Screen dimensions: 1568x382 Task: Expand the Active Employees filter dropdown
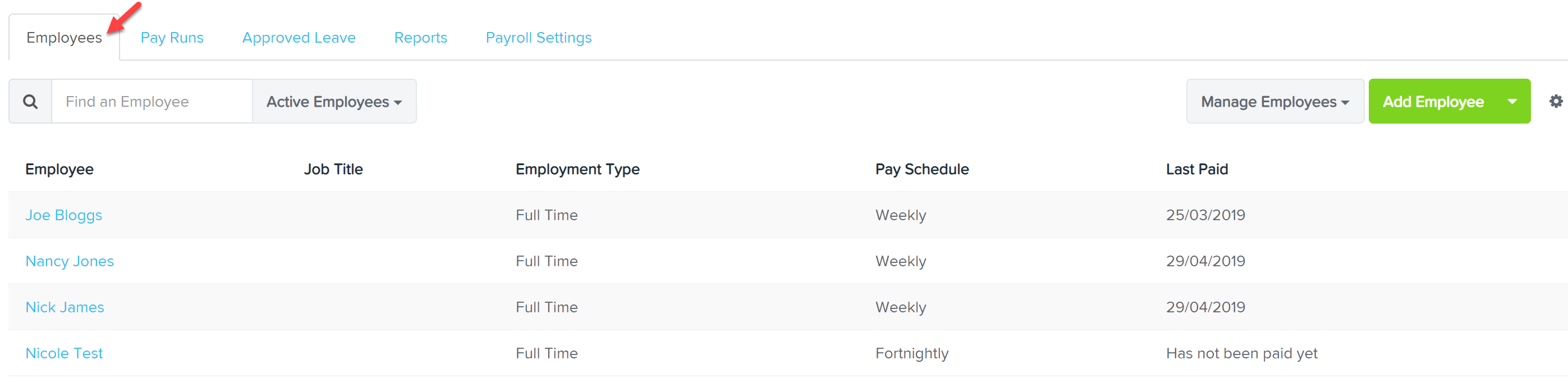pyautogui.click(x=334, y=101)
